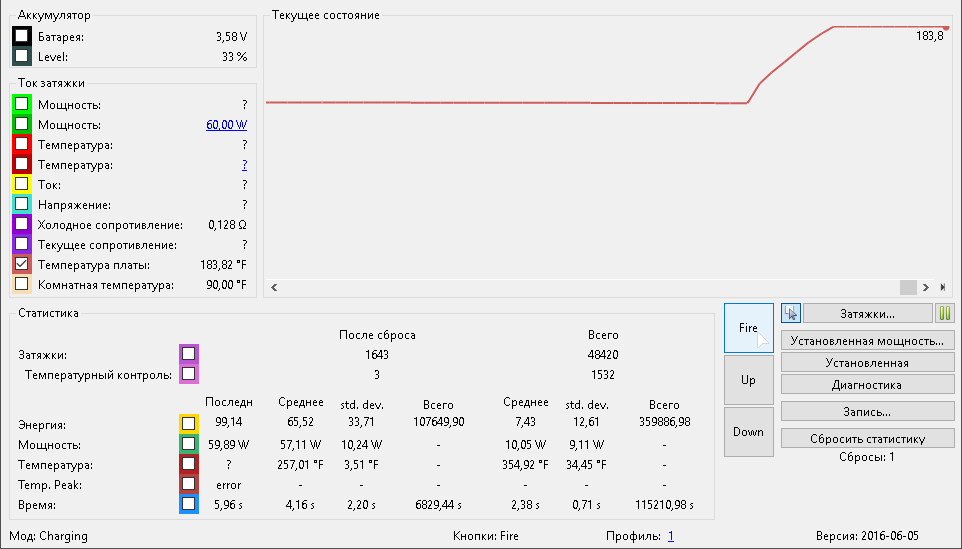Screen dimensions: 962x549
Task: Click puff count 1643 after reset
Action: coord(377,355)
